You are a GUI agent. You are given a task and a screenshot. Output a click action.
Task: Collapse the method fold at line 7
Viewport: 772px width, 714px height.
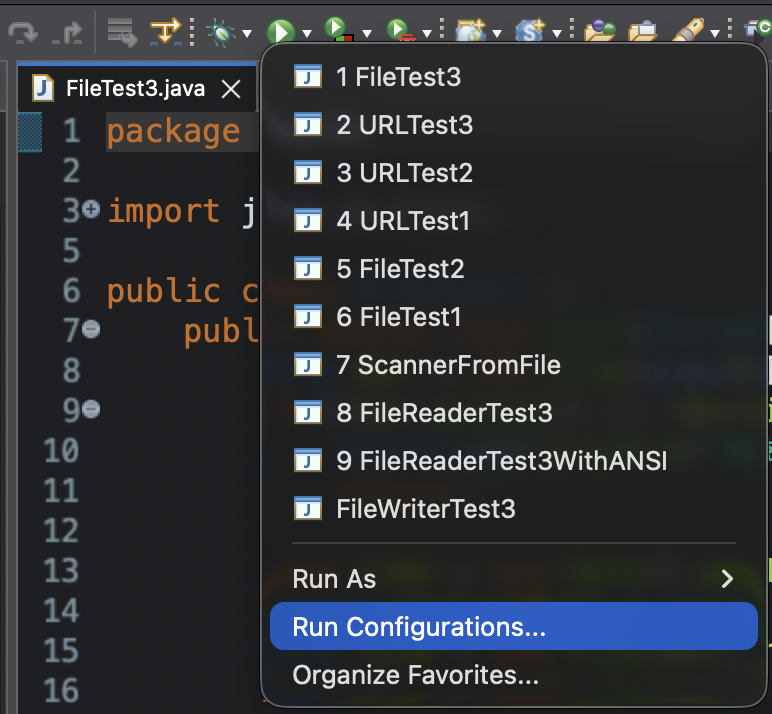[x=91, y=329]
